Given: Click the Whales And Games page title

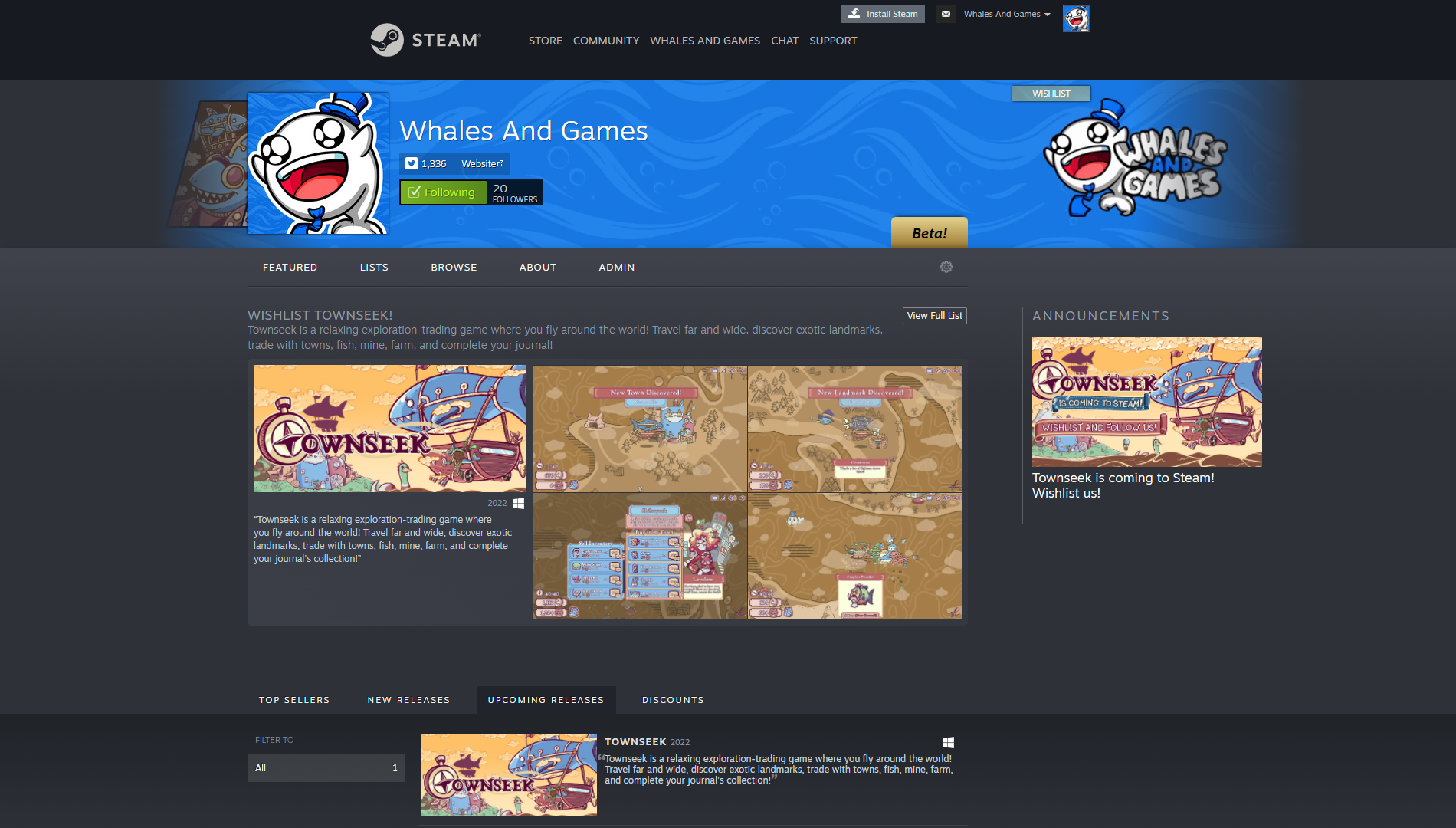Looking at the screenshot, I should (523, 131).
